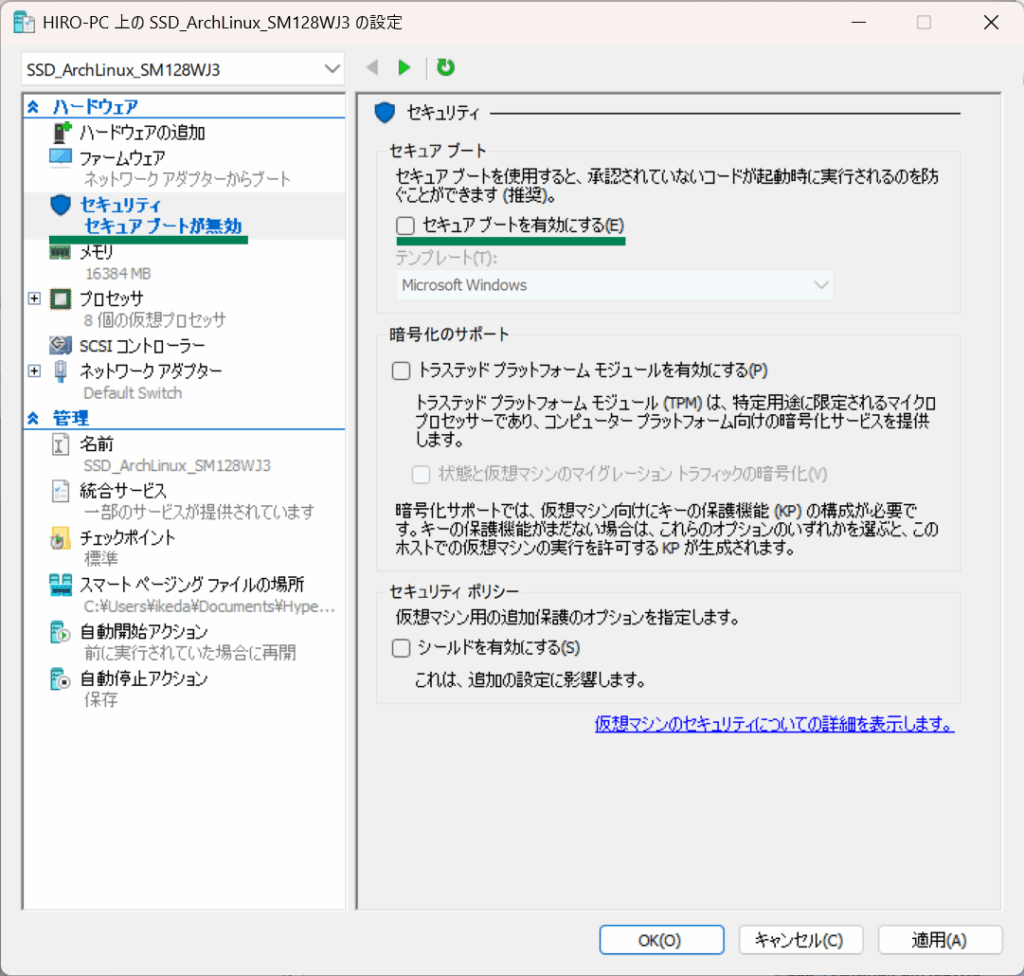Click the Default Switch text
1024x976 pixels.
click(133, 393)
